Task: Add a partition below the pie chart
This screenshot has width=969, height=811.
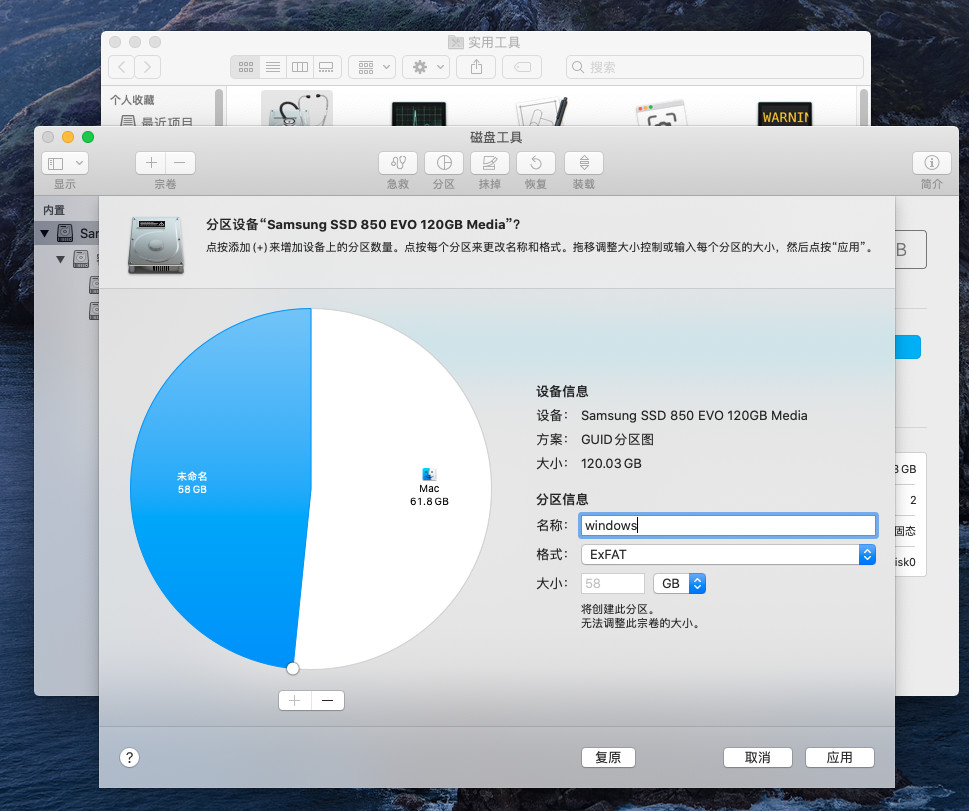Action: (295, 700)
